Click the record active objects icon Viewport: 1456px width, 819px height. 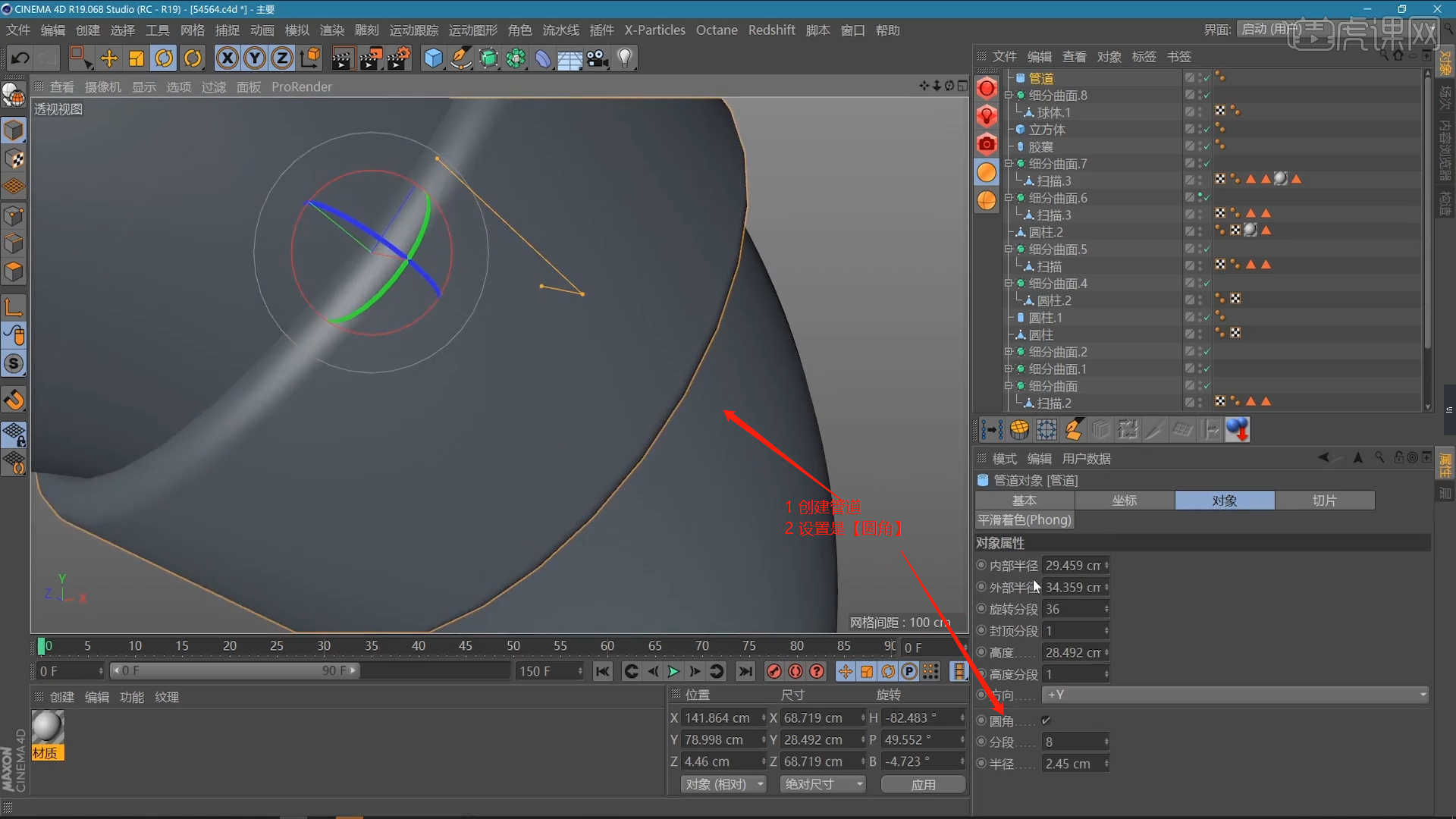773,671
